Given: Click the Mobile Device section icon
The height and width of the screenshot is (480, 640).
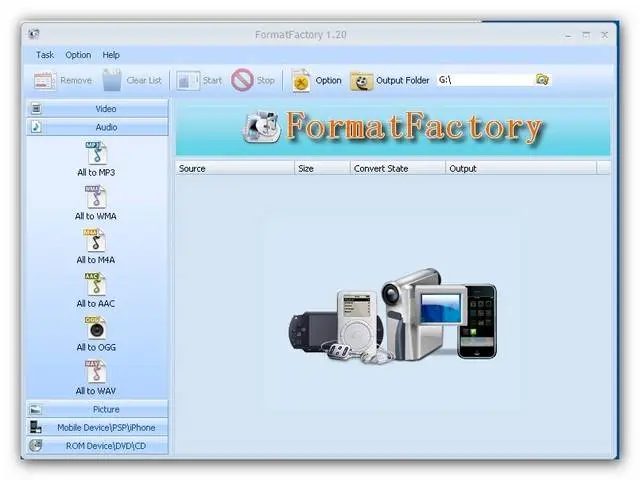Looking at the screenshot, I should (x=36, y=427).
